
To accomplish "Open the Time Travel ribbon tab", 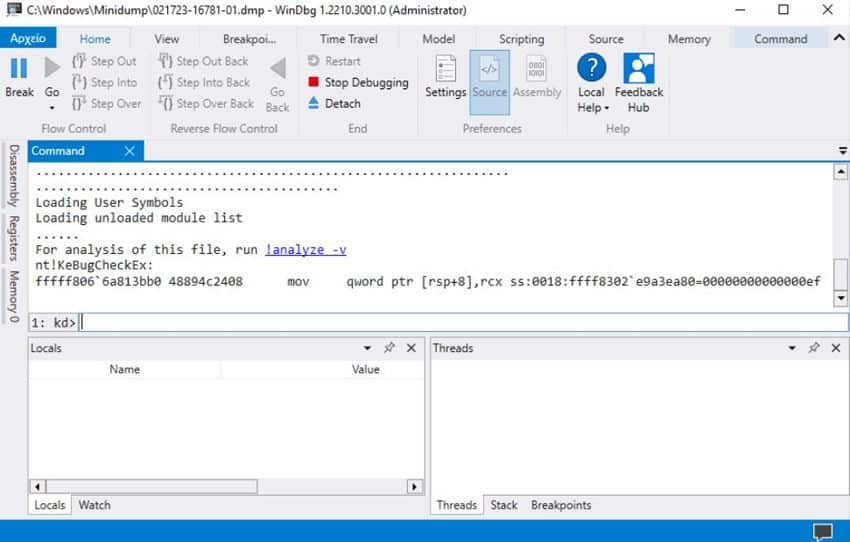I will point(349,39).
